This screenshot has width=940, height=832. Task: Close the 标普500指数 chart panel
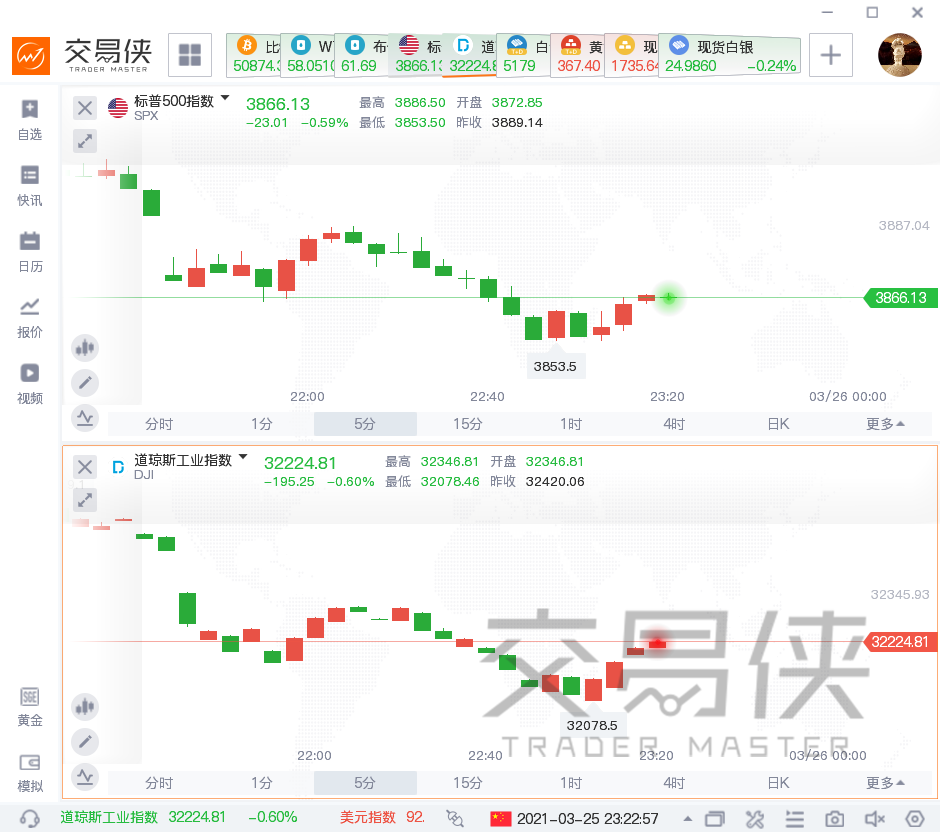[85, 108]
